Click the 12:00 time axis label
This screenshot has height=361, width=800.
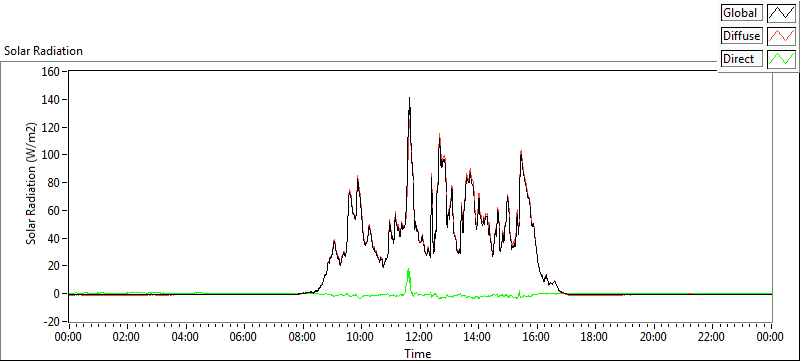[x=420, y=337]
